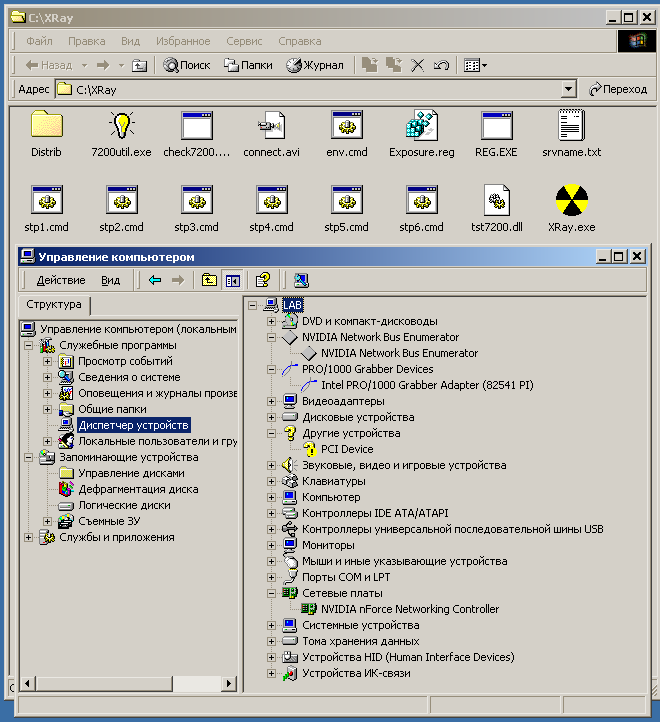Click the Переход go button
The height and width of the screenshot is (722, 660).
617,89
